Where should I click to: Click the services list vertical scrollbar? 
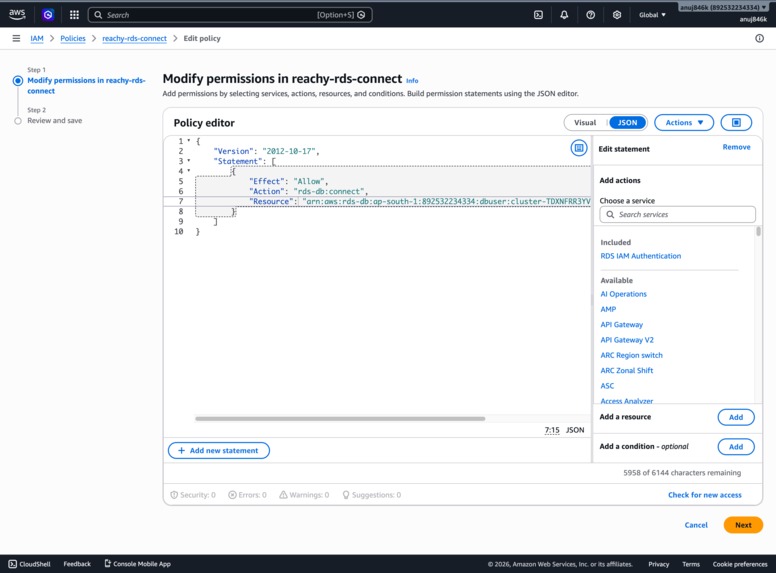click(758, 232)
